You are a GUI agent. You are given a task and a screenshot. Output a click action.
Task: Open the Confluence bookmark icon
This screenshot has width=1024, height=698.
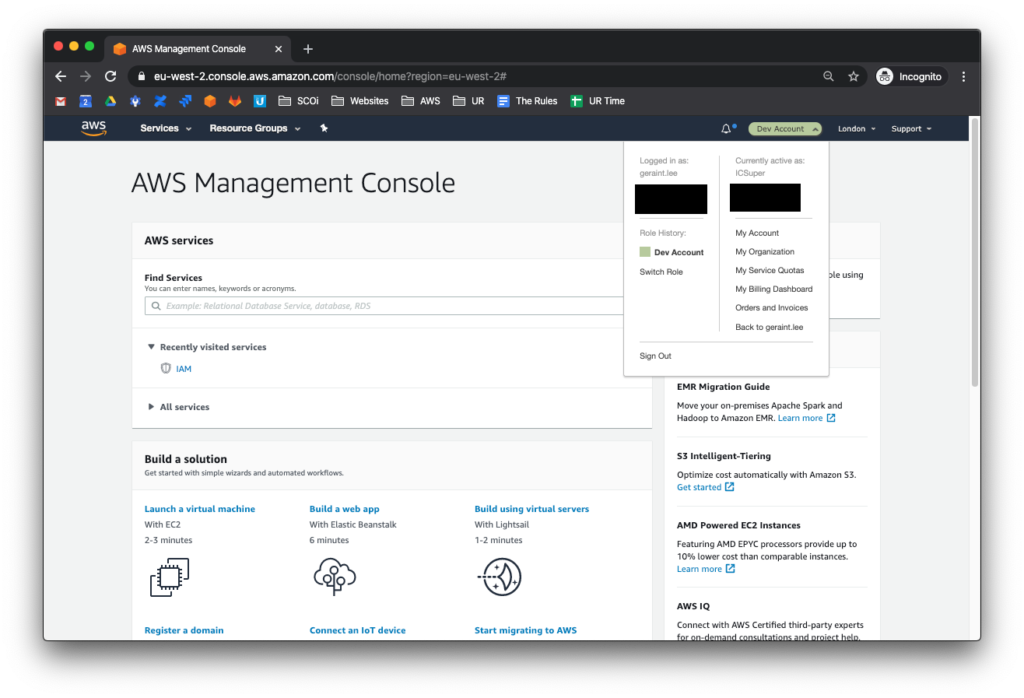(160, 101)
